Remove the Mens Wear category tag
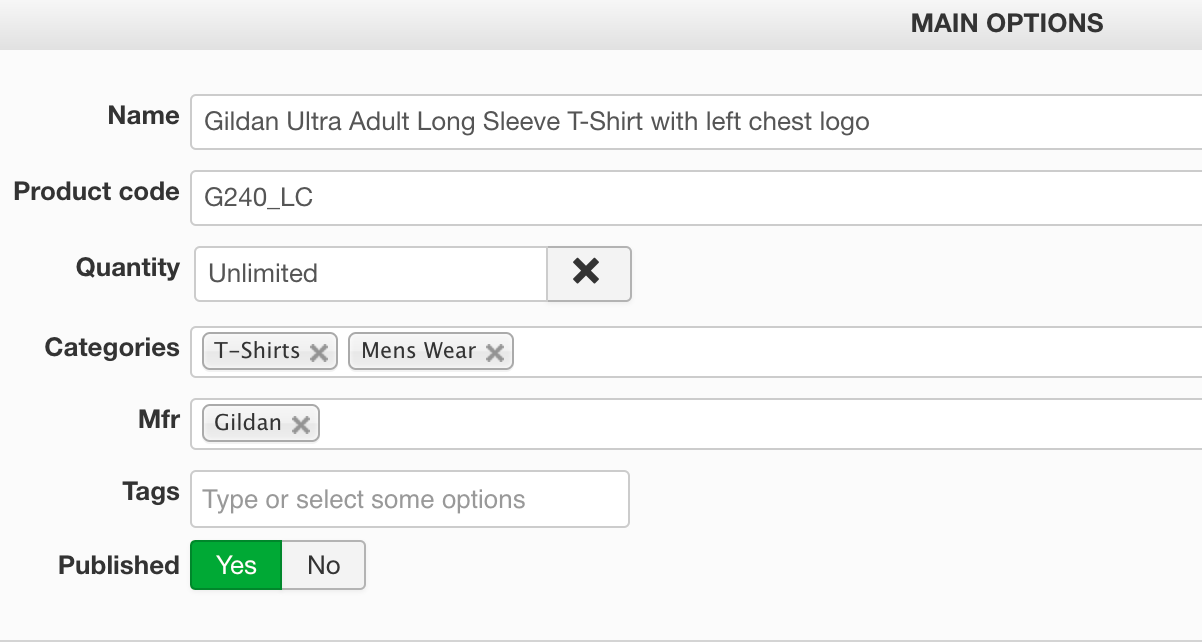The width and height of the screenshot is (1202, 644). (x=494, y=352)
